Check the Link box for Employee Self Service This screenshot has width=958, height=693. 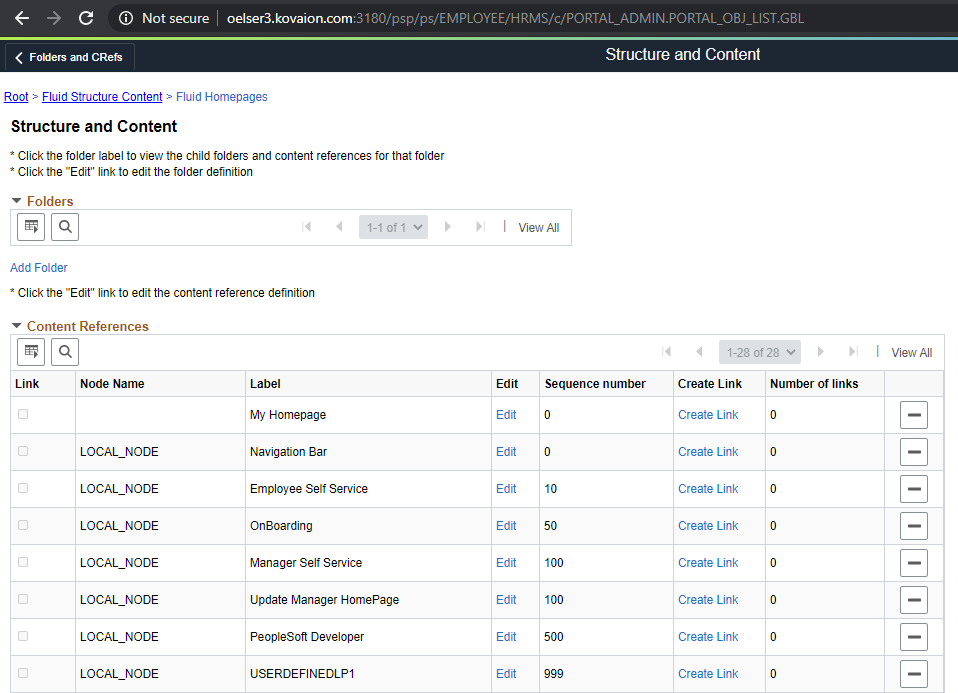pyautogui.click(x=23, y=488)
